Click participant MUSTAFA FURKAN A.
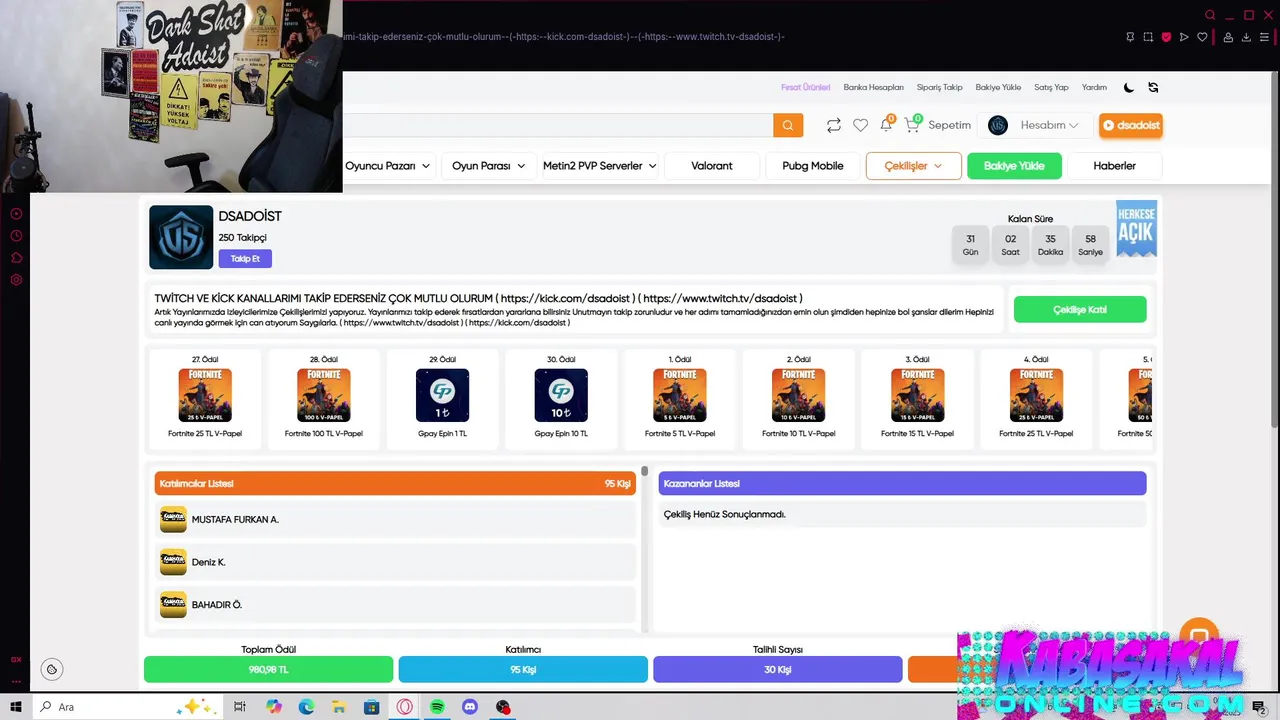The height and width of the screenshot is (720, 1280). click(397, 519)
